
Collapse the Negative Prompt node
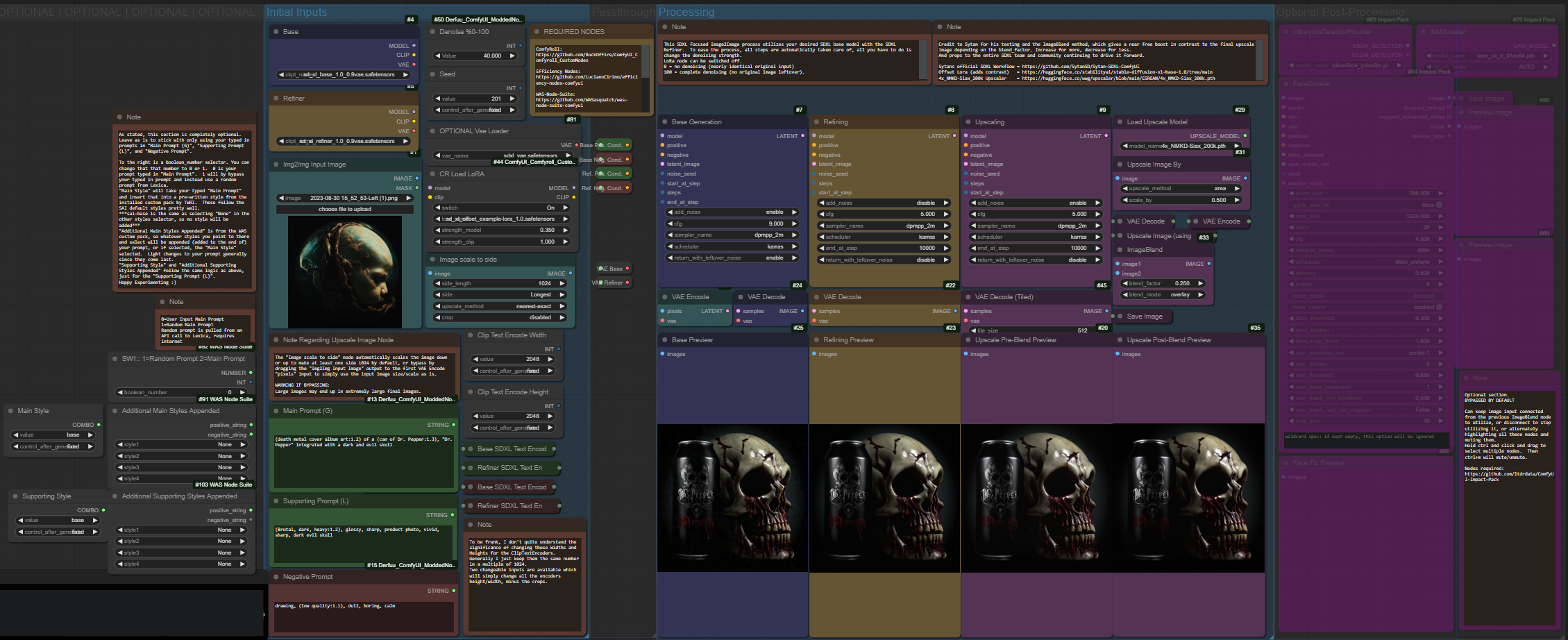[x=276, y=577]
